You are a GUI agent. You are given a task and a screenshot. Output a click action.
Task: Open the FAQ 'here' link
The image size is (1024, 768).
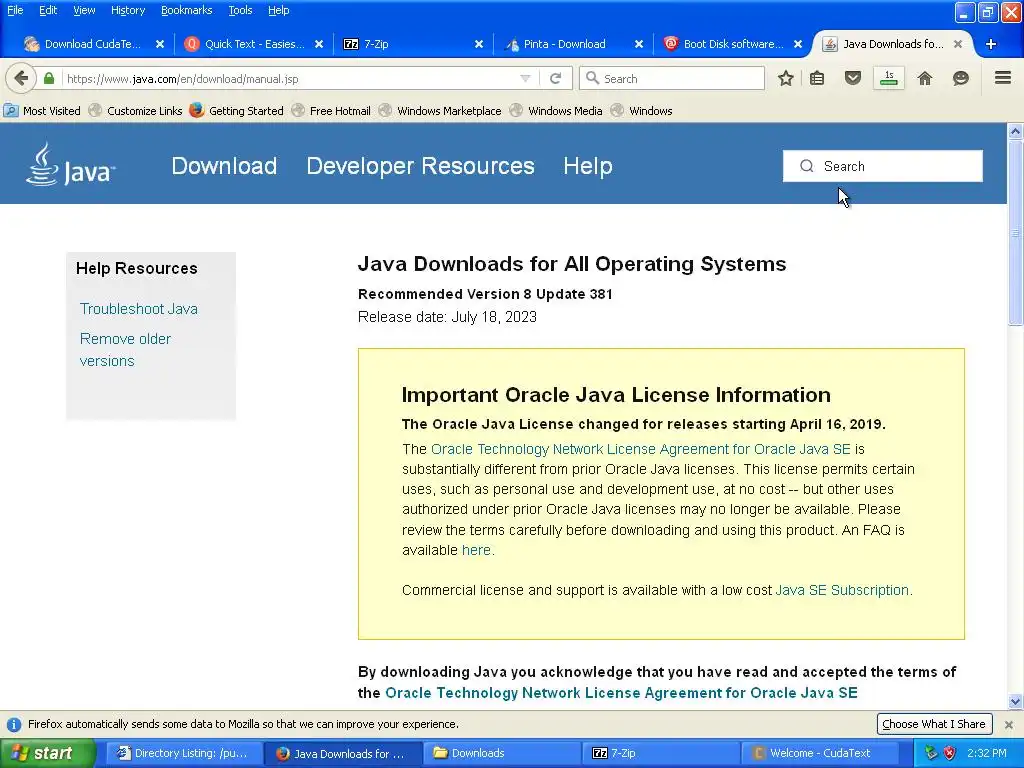[476, 550]
